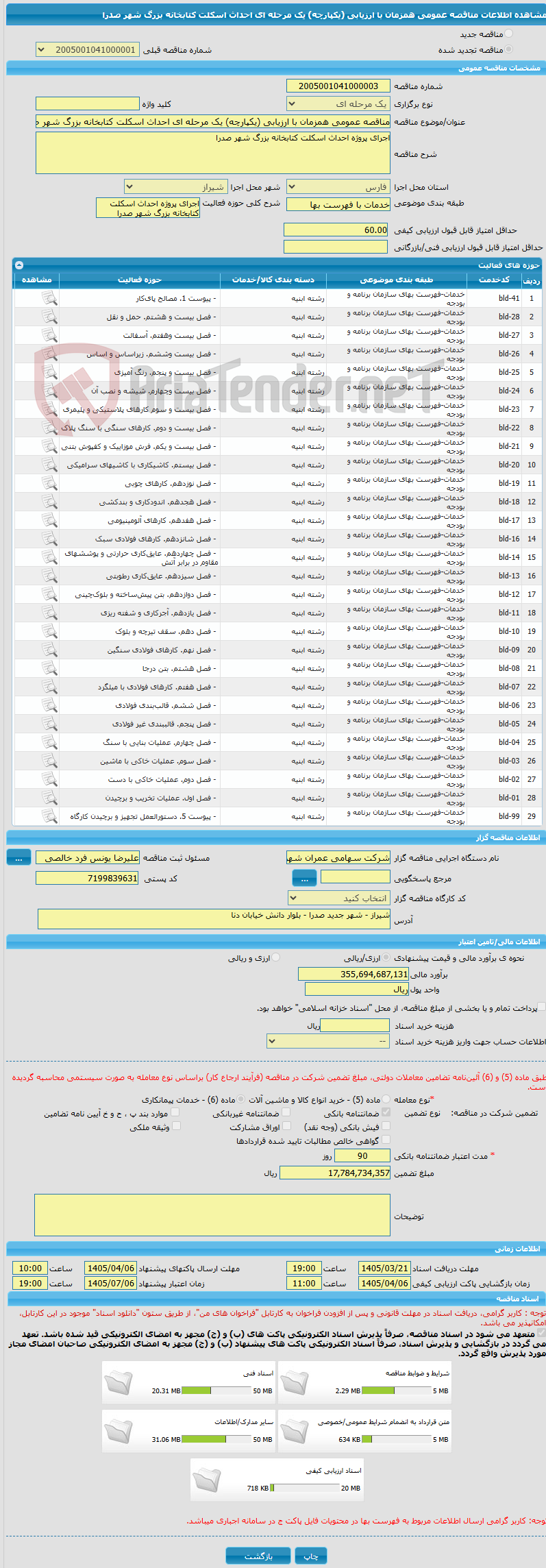
Task: Open the view icon for row bld-12
Action: click(49, 594)
